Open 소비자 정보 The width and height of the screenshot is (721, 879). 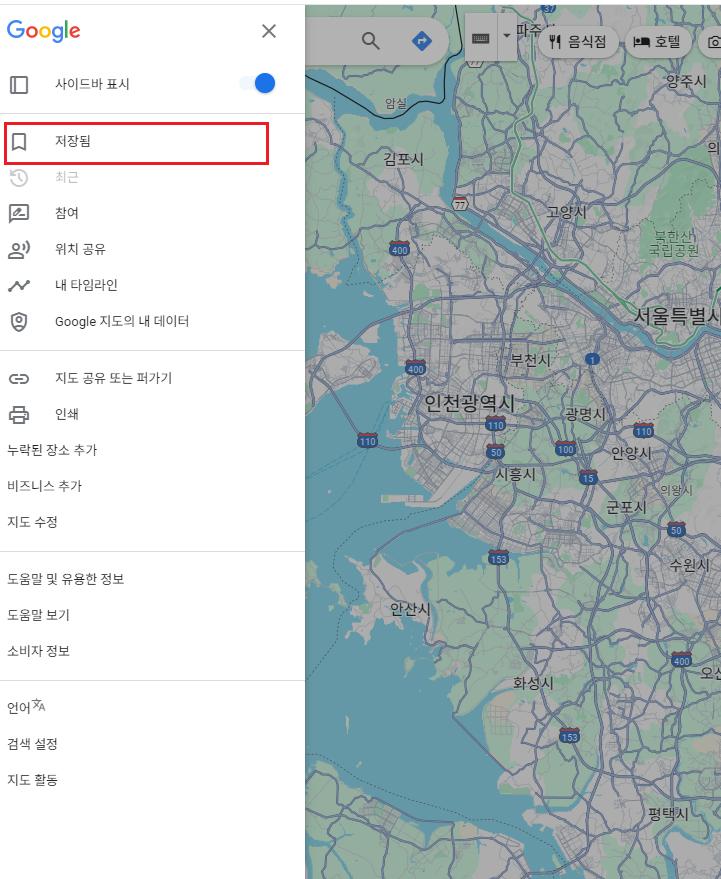(38, 651)
